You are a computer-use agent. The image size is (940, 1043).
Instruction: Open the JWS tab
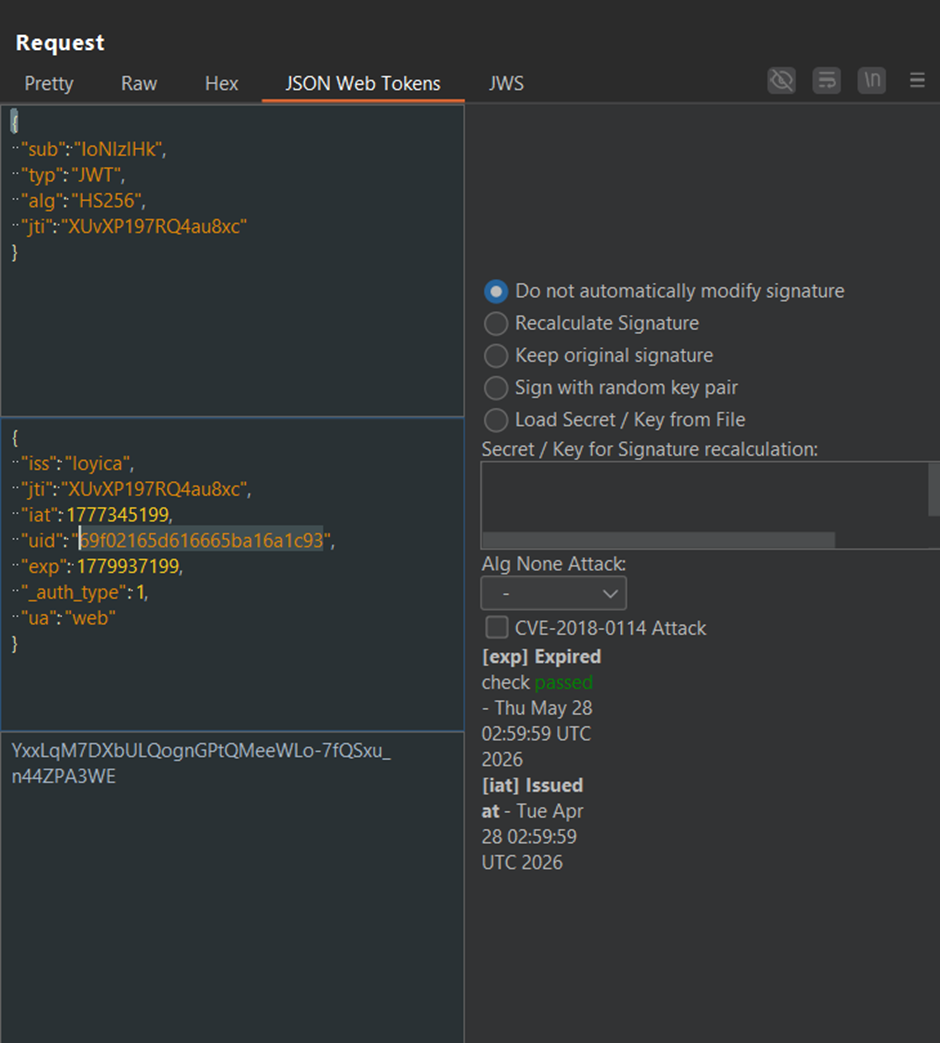[x=506, y=83]
